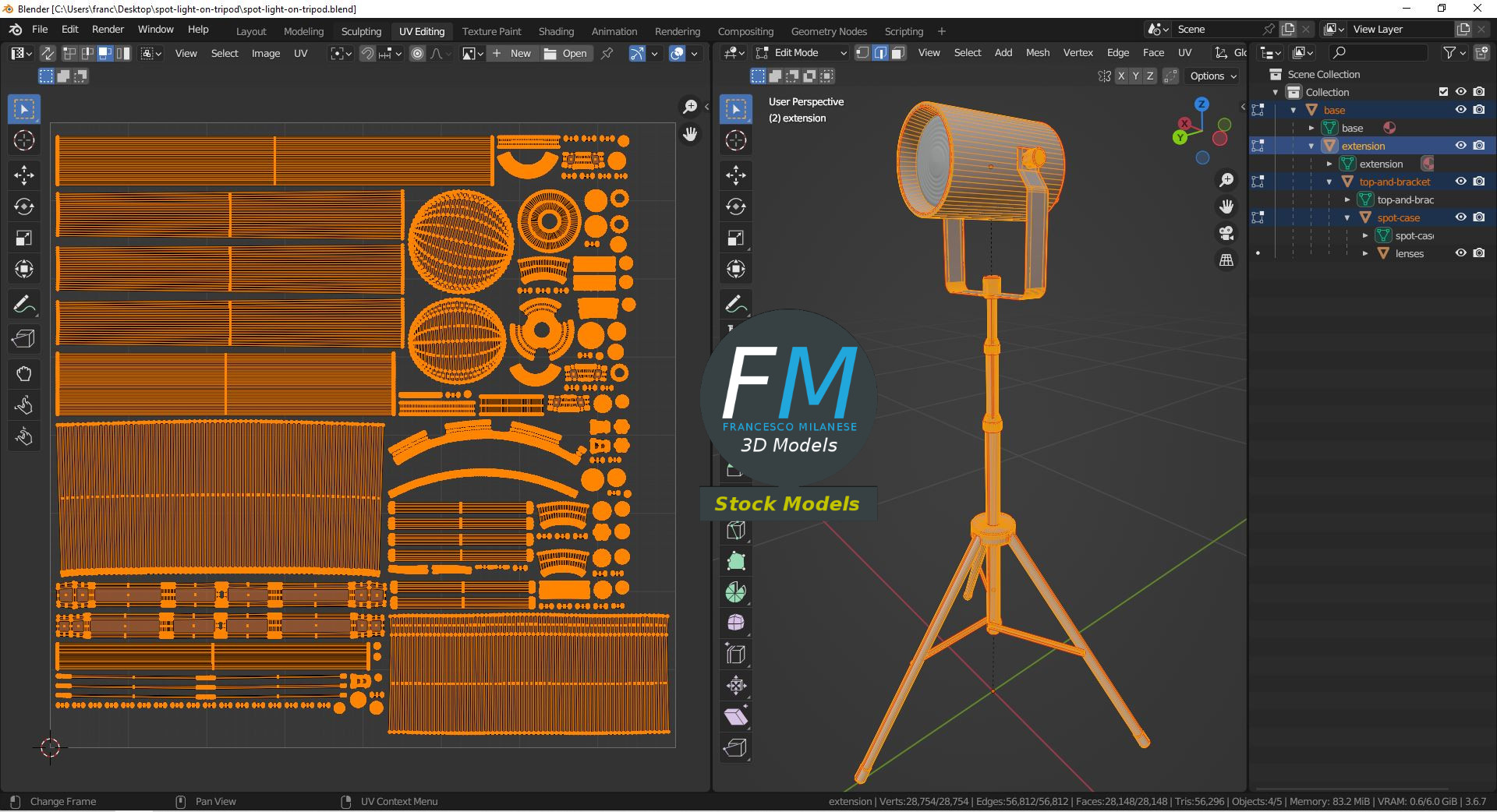Select the Shear tool in the 3D viewport
Viewport: 1497px width, 812px height.
coord(735,717)
